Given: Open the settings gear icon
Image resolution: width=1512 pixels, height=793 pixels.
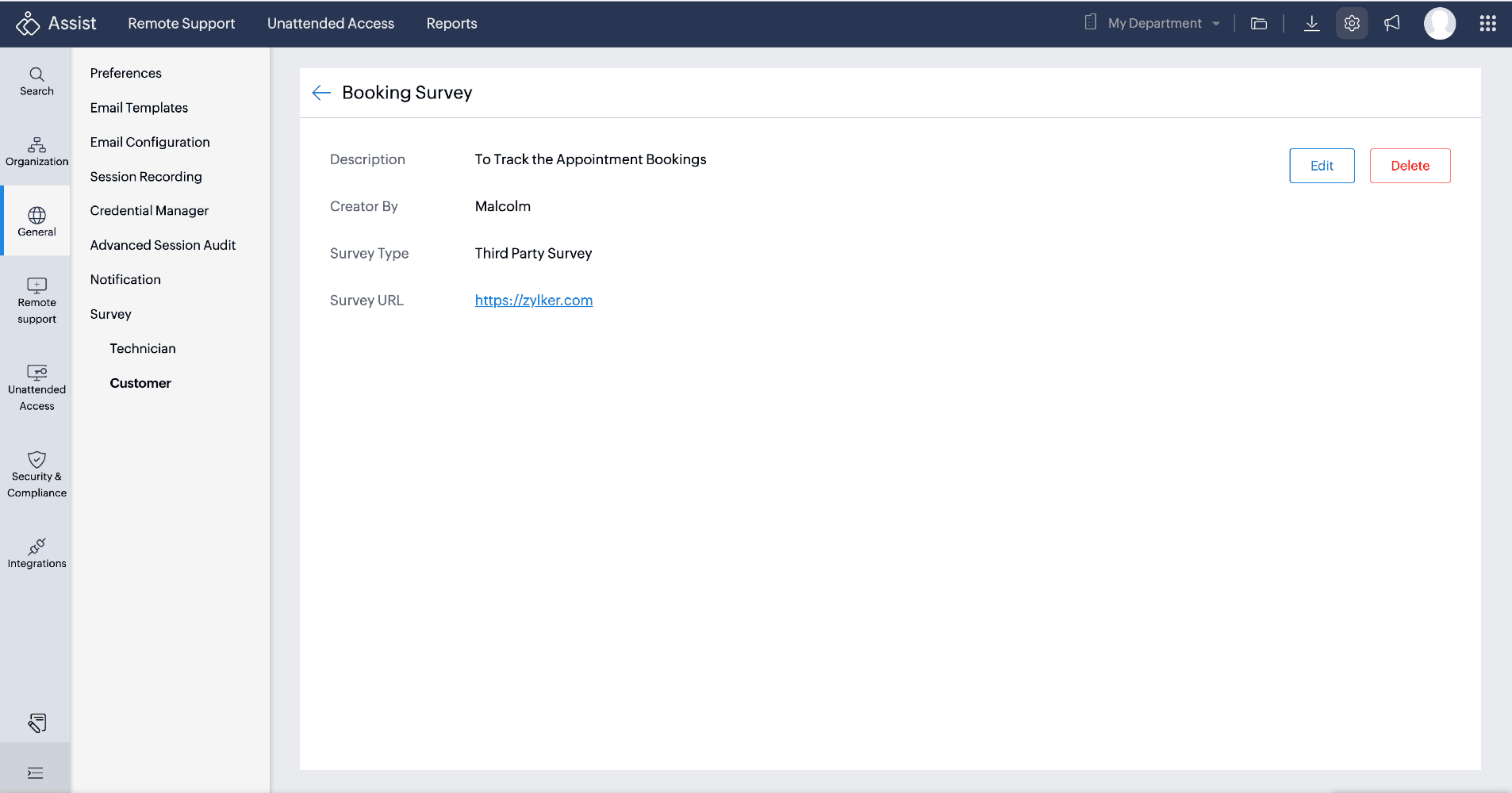Looking at the screenshot, I should [1352, 24].
